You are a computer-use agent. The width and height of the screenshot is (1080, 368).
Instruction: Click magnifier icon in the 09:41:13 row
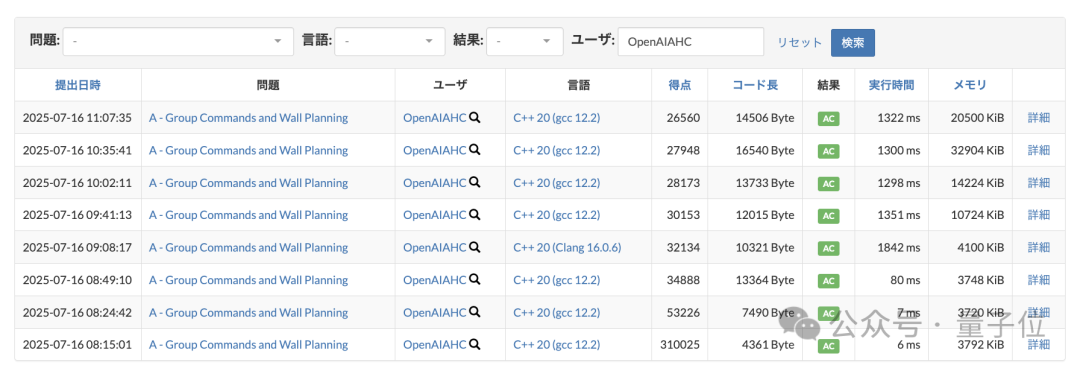pos(475,215)
